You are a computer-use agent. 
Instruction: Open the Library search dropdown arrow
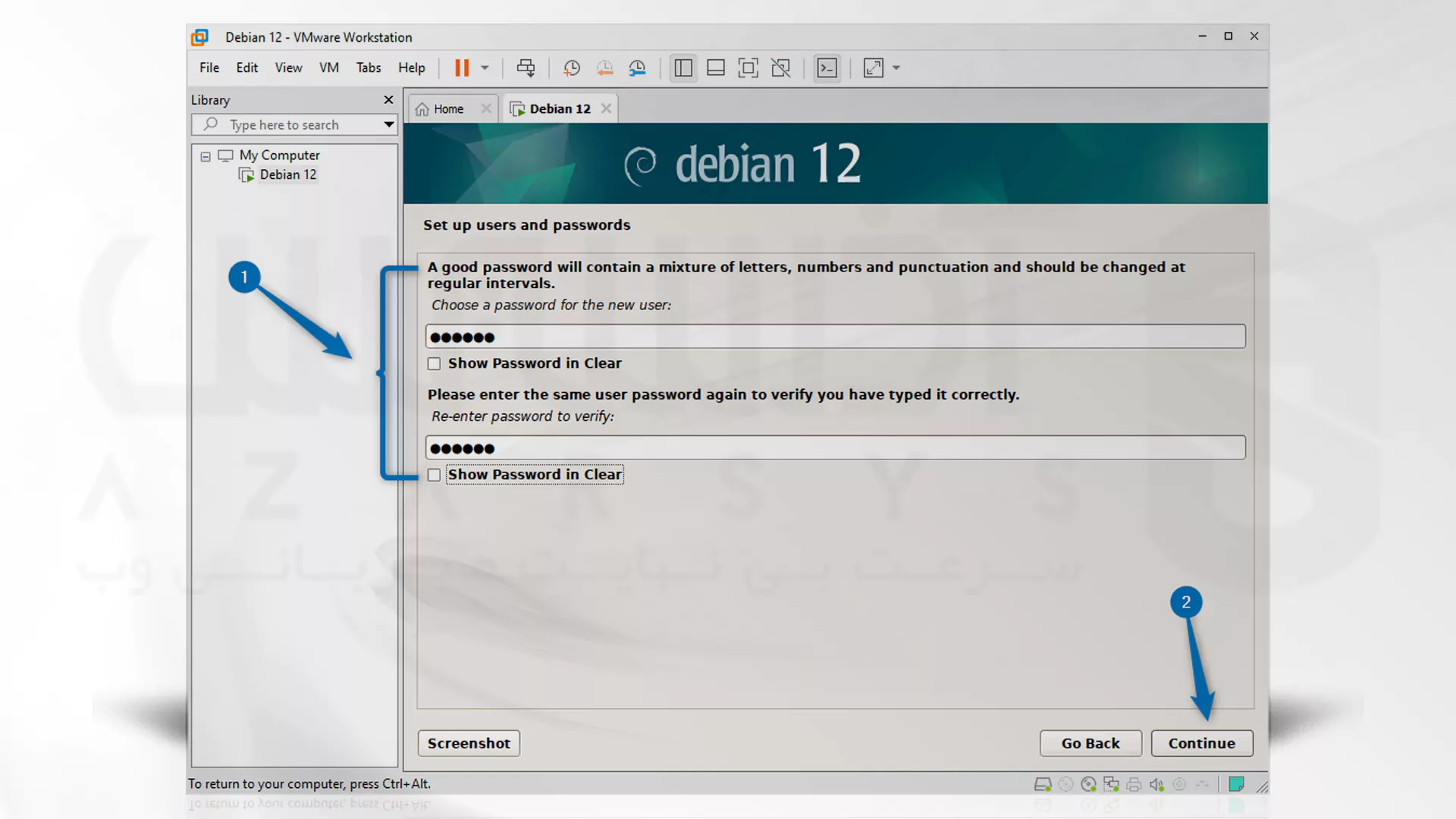pos(388,124)
